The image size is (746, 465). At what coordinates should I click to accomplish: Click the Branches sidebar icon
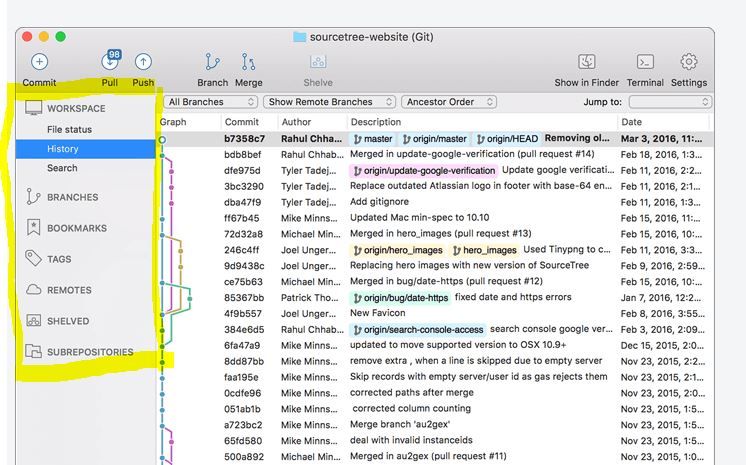pos(33,197)
